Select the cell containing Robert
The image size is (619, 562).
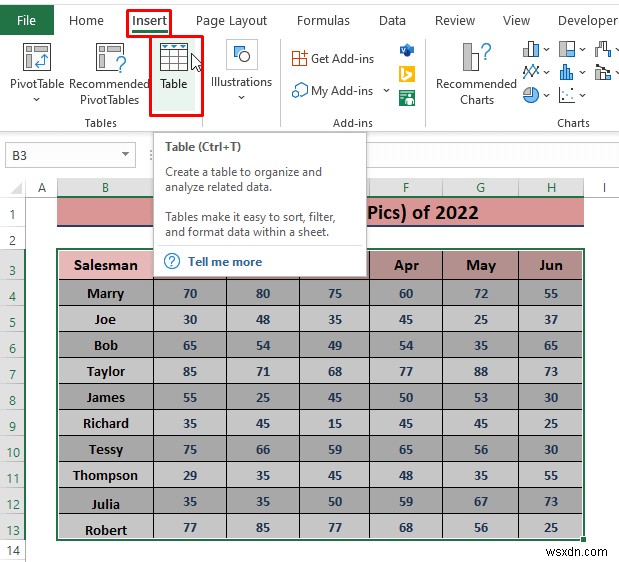(106, 528)
